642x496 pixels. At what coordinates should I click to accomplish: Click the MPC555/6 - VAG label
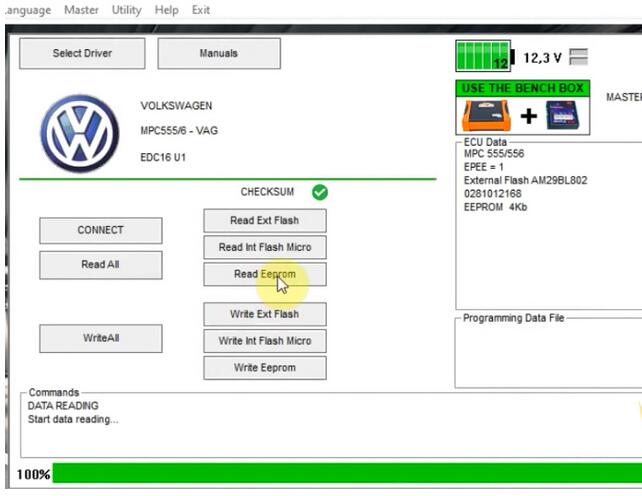(179, 131)
